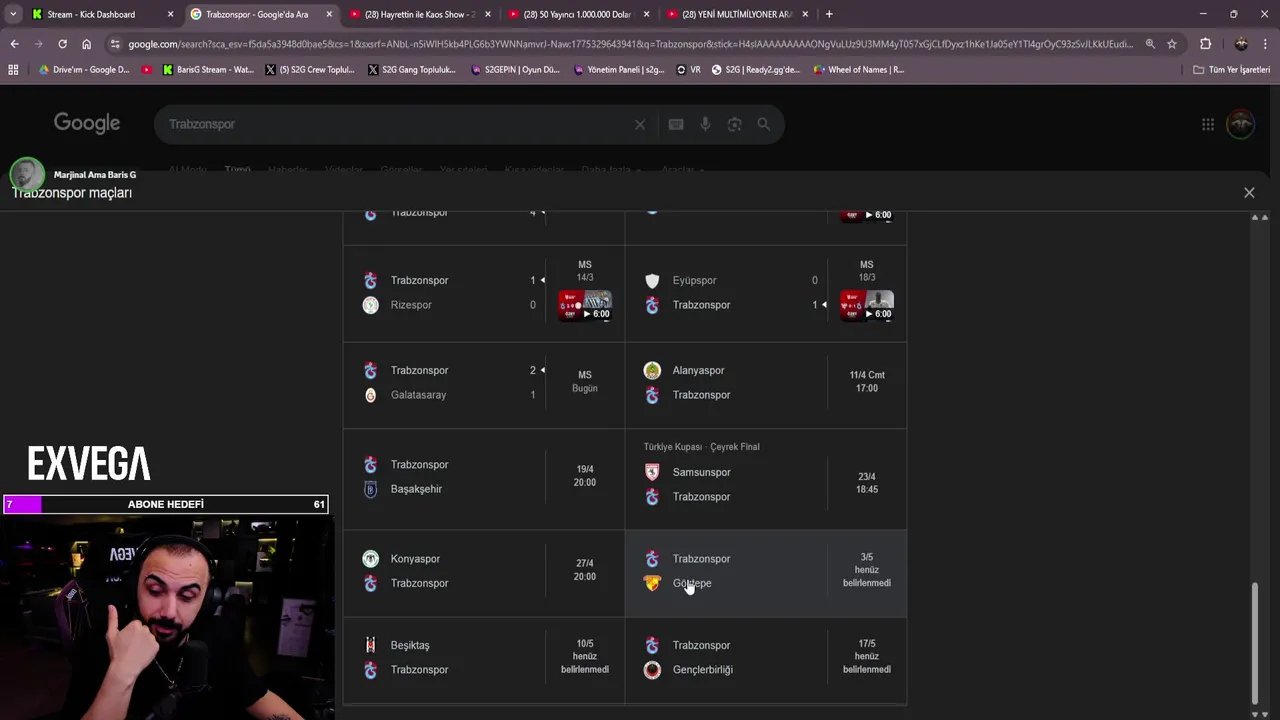Play Eyüpspor vs Trabzonspor highlights video
This screenshot has width=1280, height=720.
click(867, 305)
